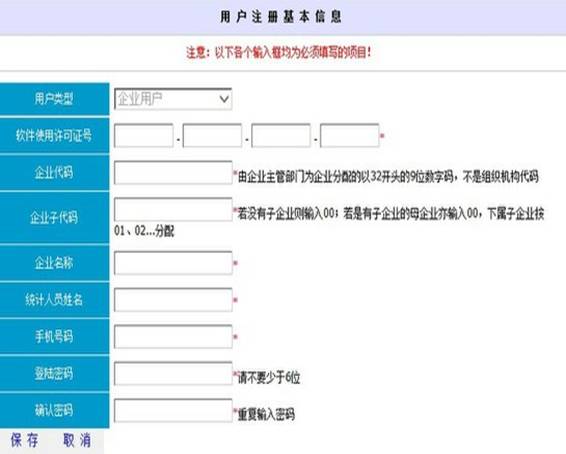Select the 软件使用许可证号 label cell
The image size is (566, 454).
click(55, 136)
